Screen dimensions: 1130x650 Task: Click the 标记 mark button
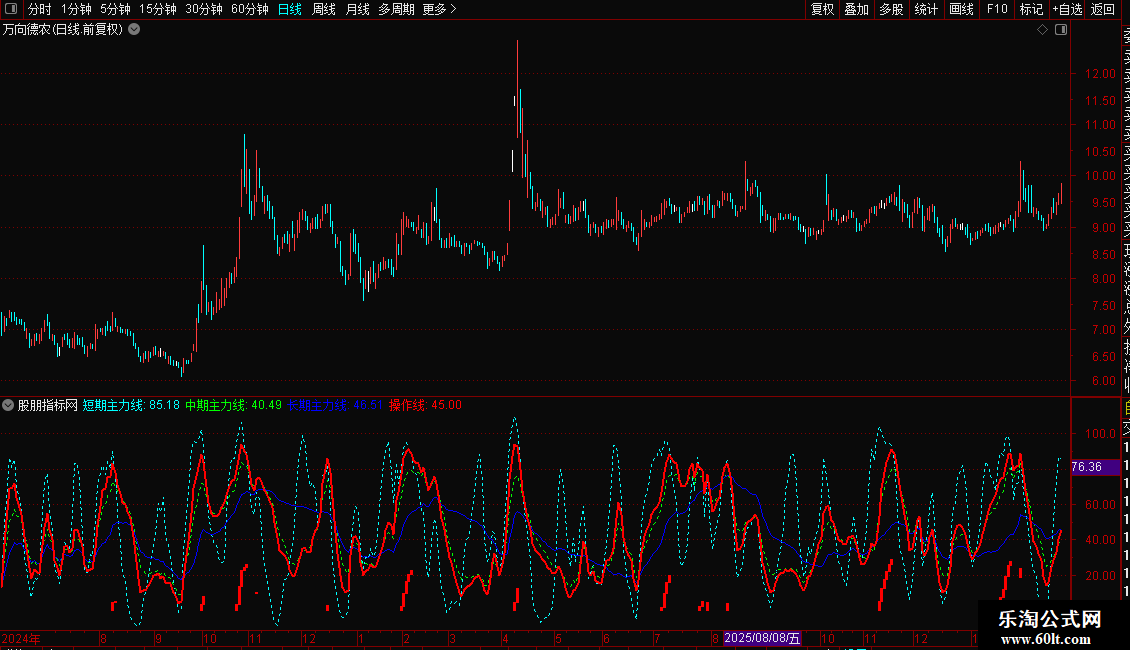coord(1031,9)
